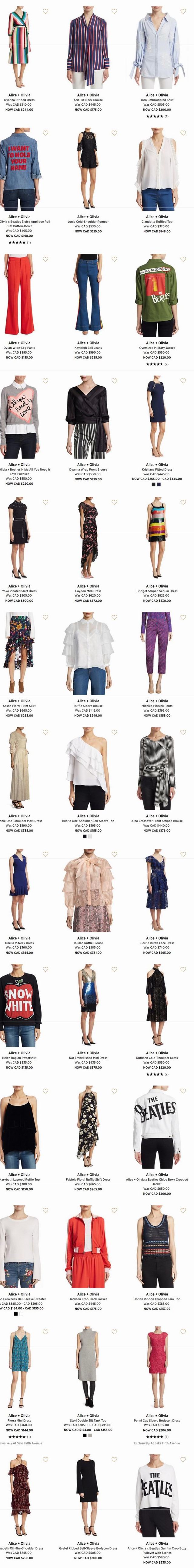This screenshot has height=1568, width=194.
Task: Wishlist the Snow White Helen Raglan Sweatshirt
Action: 45,969
